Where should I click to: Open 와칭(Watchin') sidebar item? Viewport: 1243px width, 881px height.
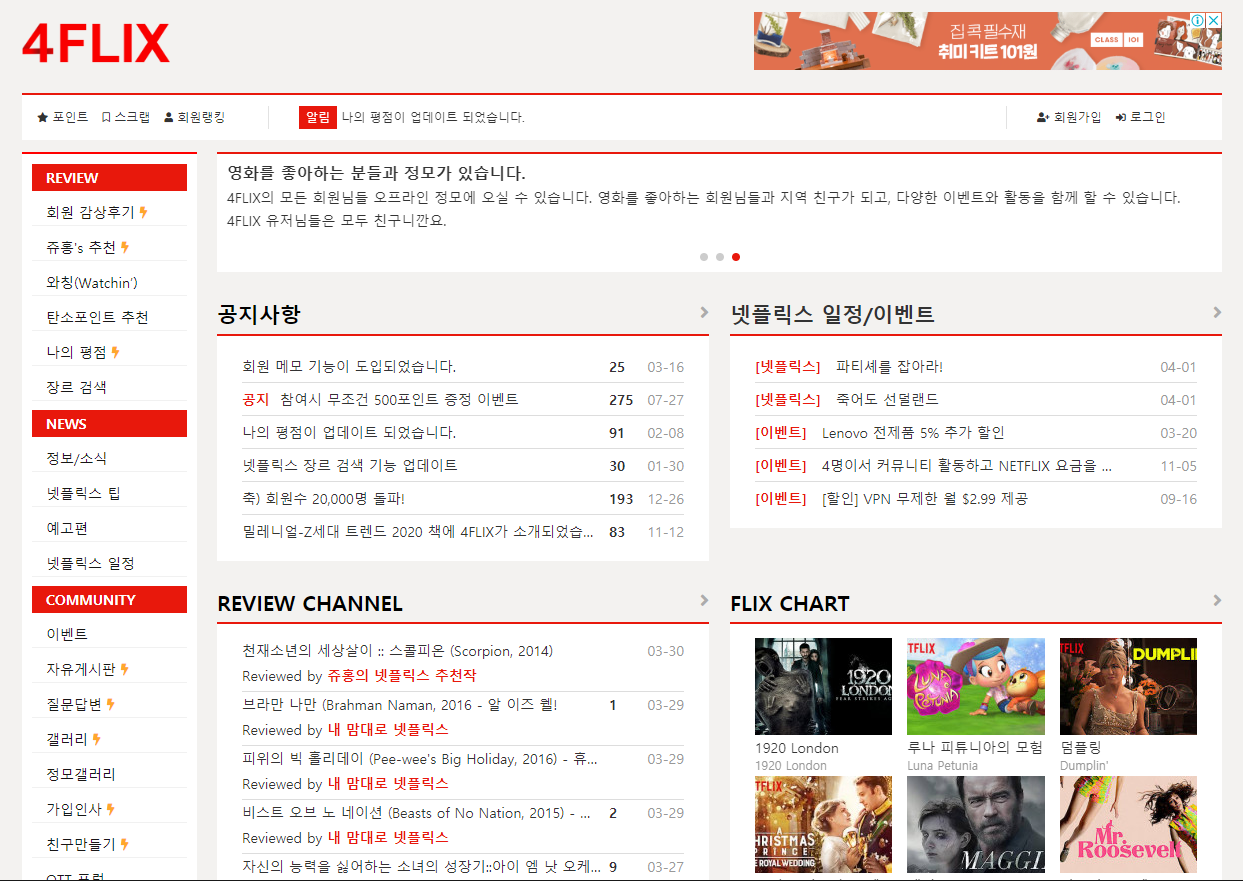(92, 282)
